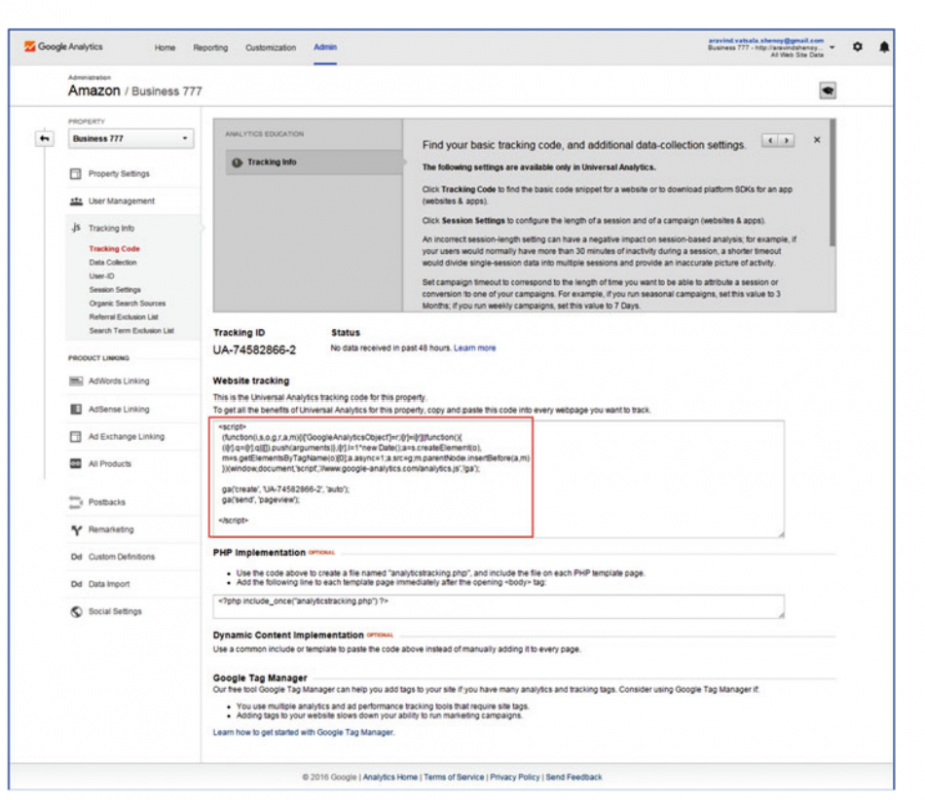
Task: Select Tracking Info in Analytics Education panel
Action: [x=314, y=162]
